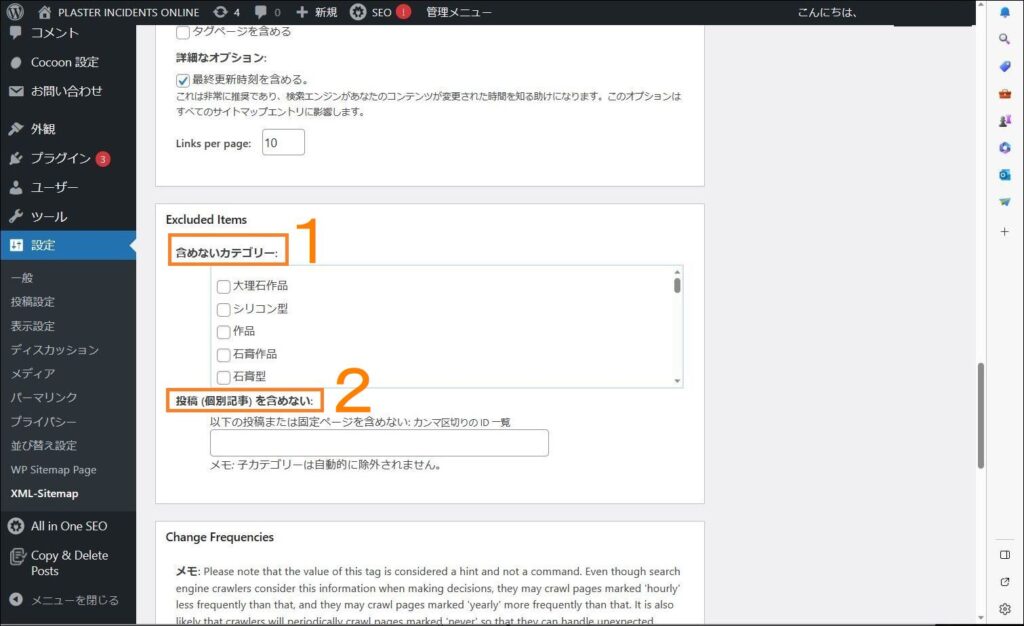Click the メニューを閉じる collapse arrow icon

tap(16, 600)
